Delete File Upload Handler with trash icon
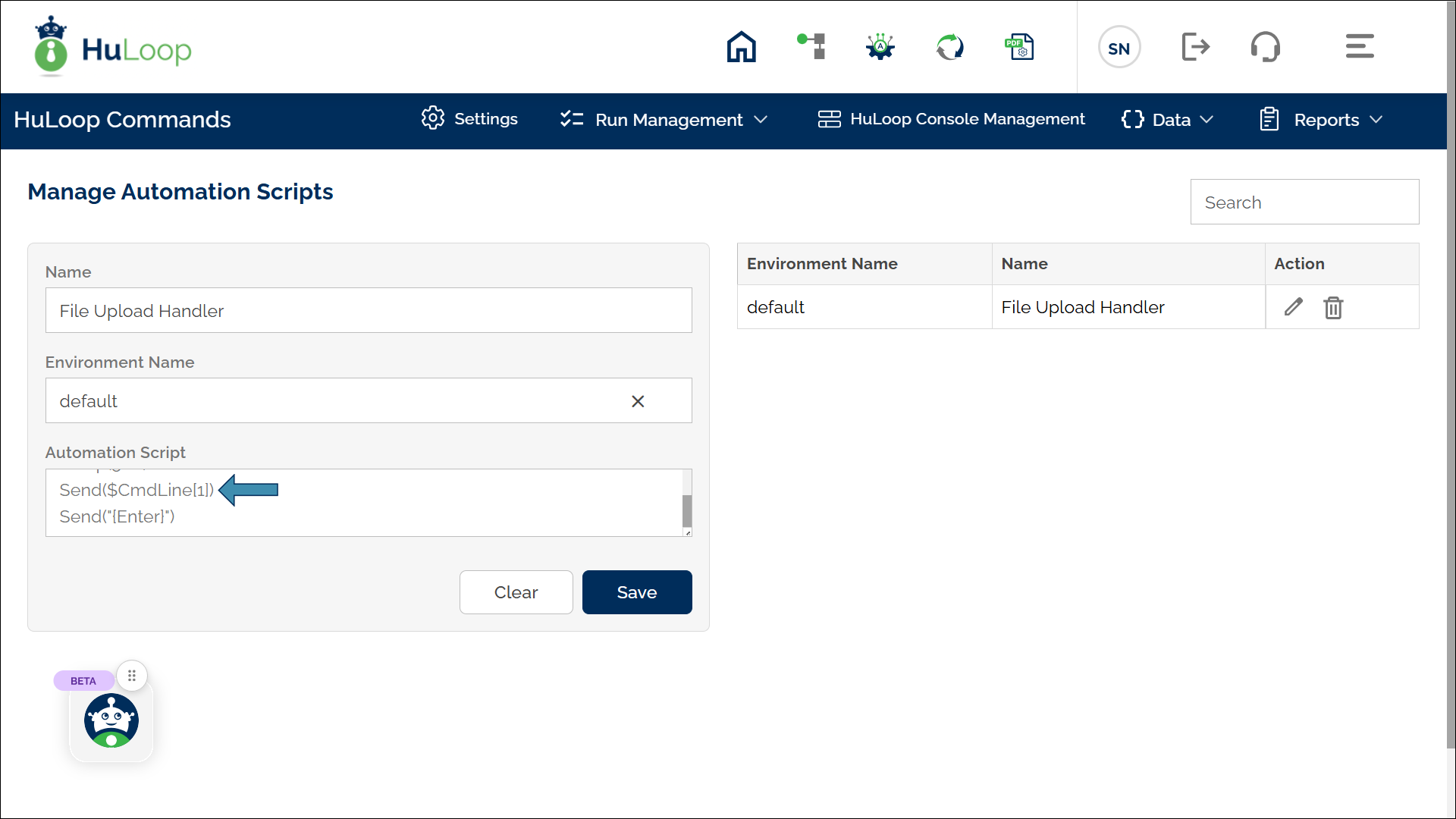 tap(1333, 307)
